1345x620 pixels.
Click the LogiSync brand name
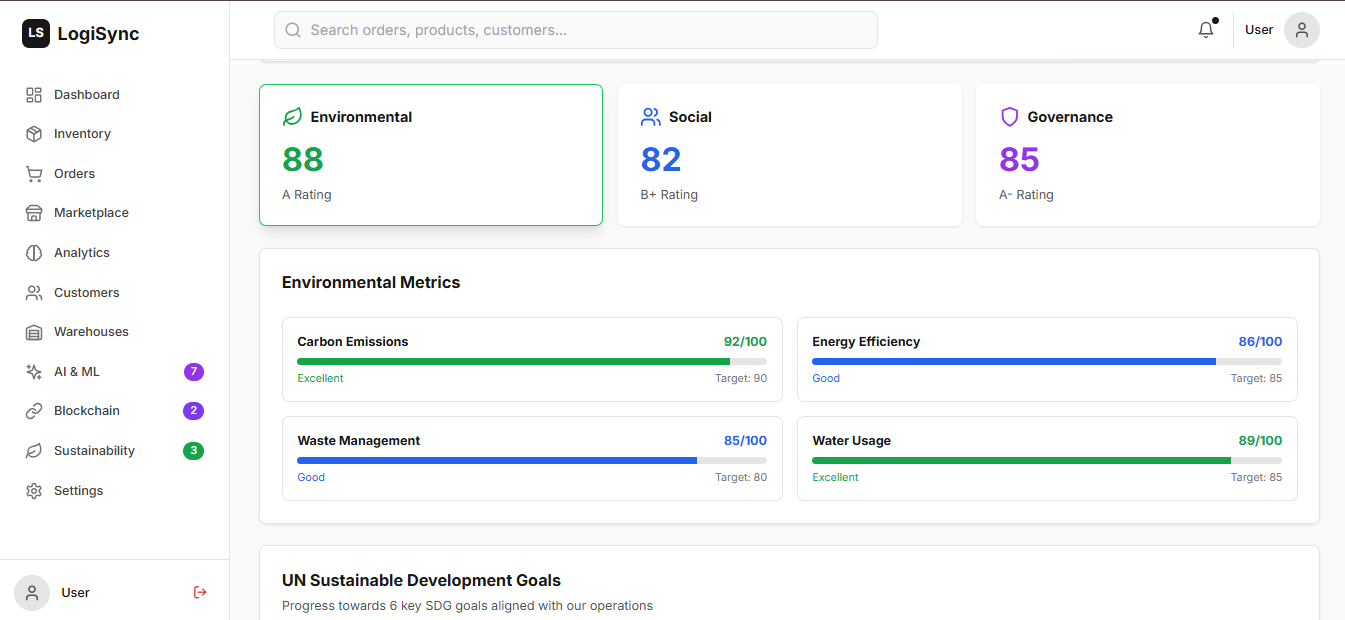coord(98,34)
